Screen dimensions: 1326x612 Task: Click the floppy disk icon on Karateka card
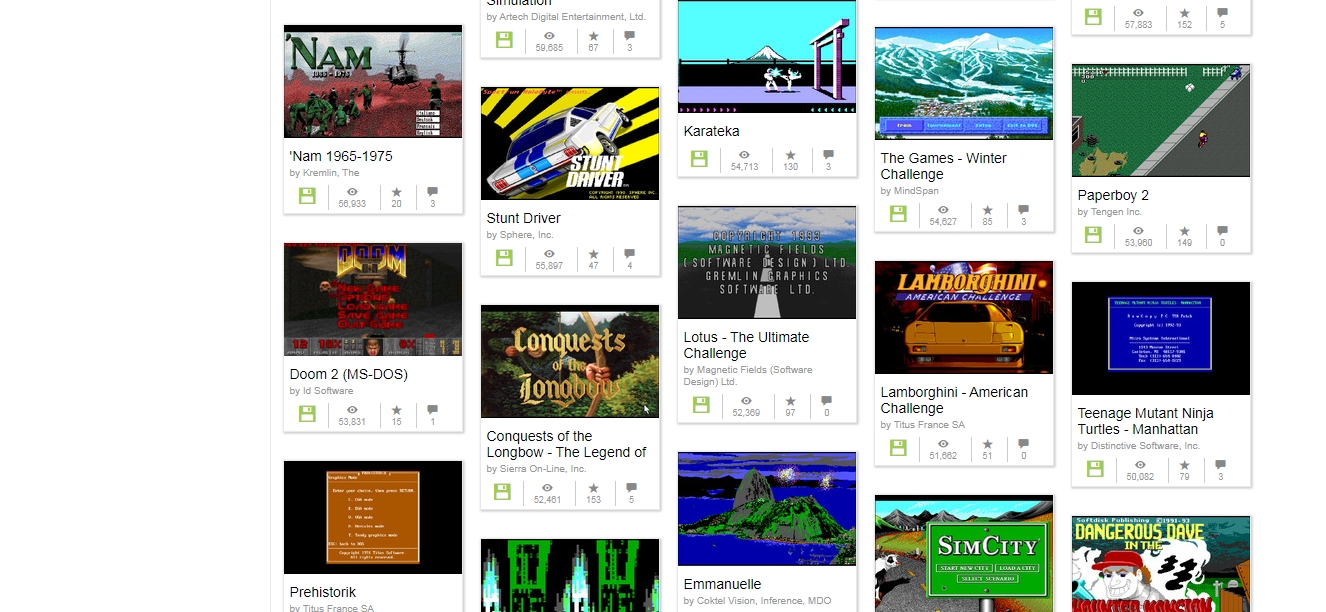700,158
